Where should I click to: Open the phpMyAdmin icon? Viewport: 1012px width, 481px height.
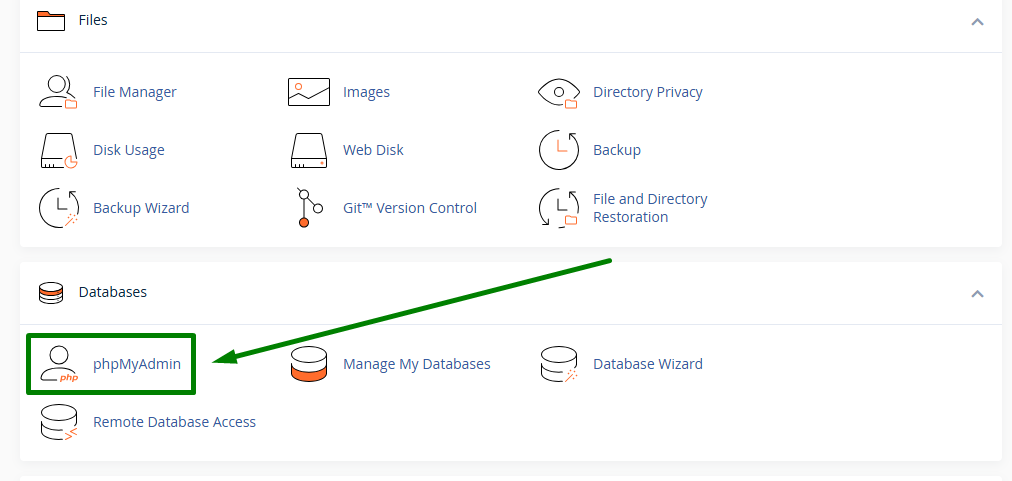pos(59,364)
